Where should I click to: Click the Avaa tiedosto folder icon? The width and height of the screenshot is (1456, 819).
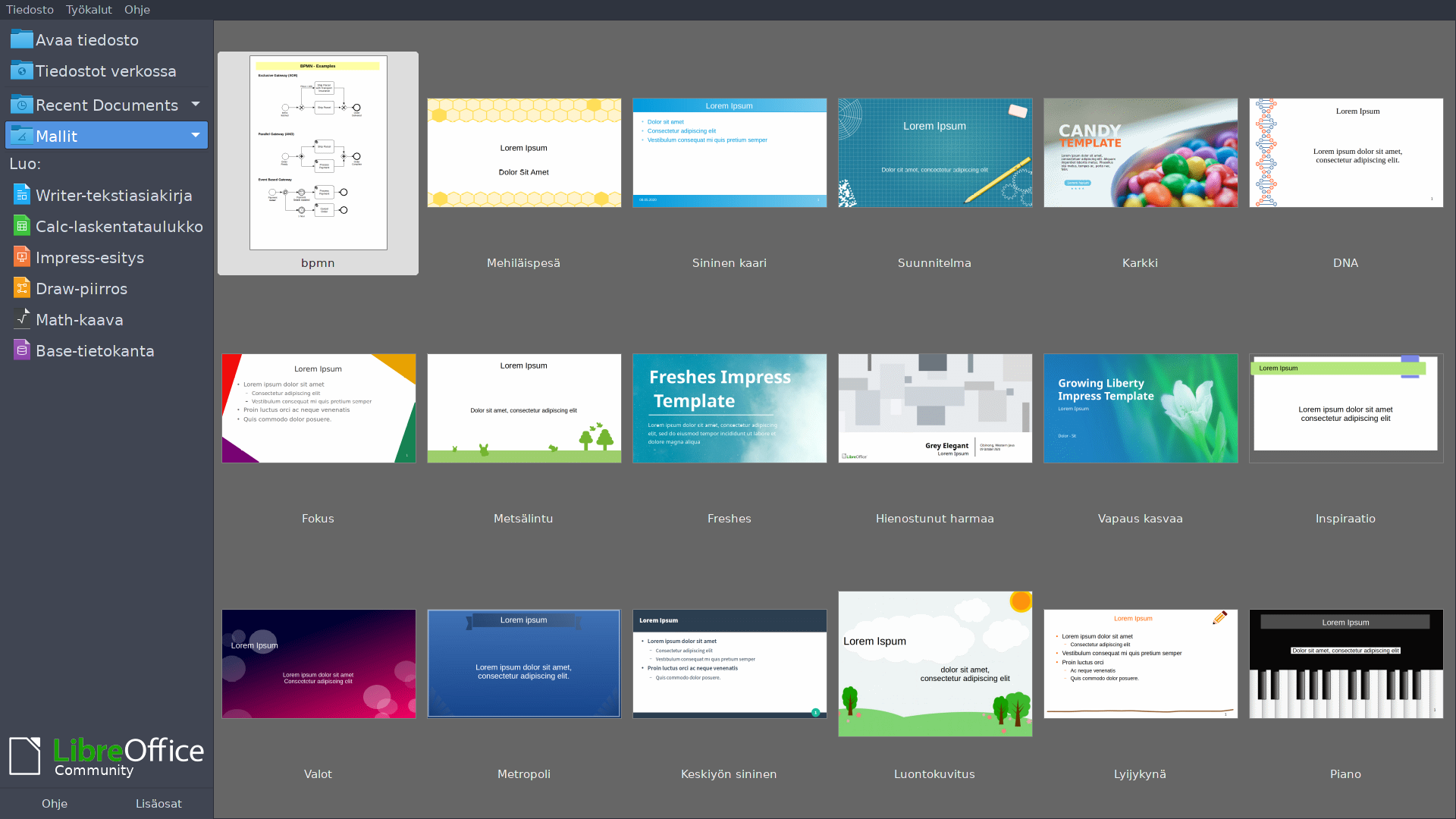(21, 39)
